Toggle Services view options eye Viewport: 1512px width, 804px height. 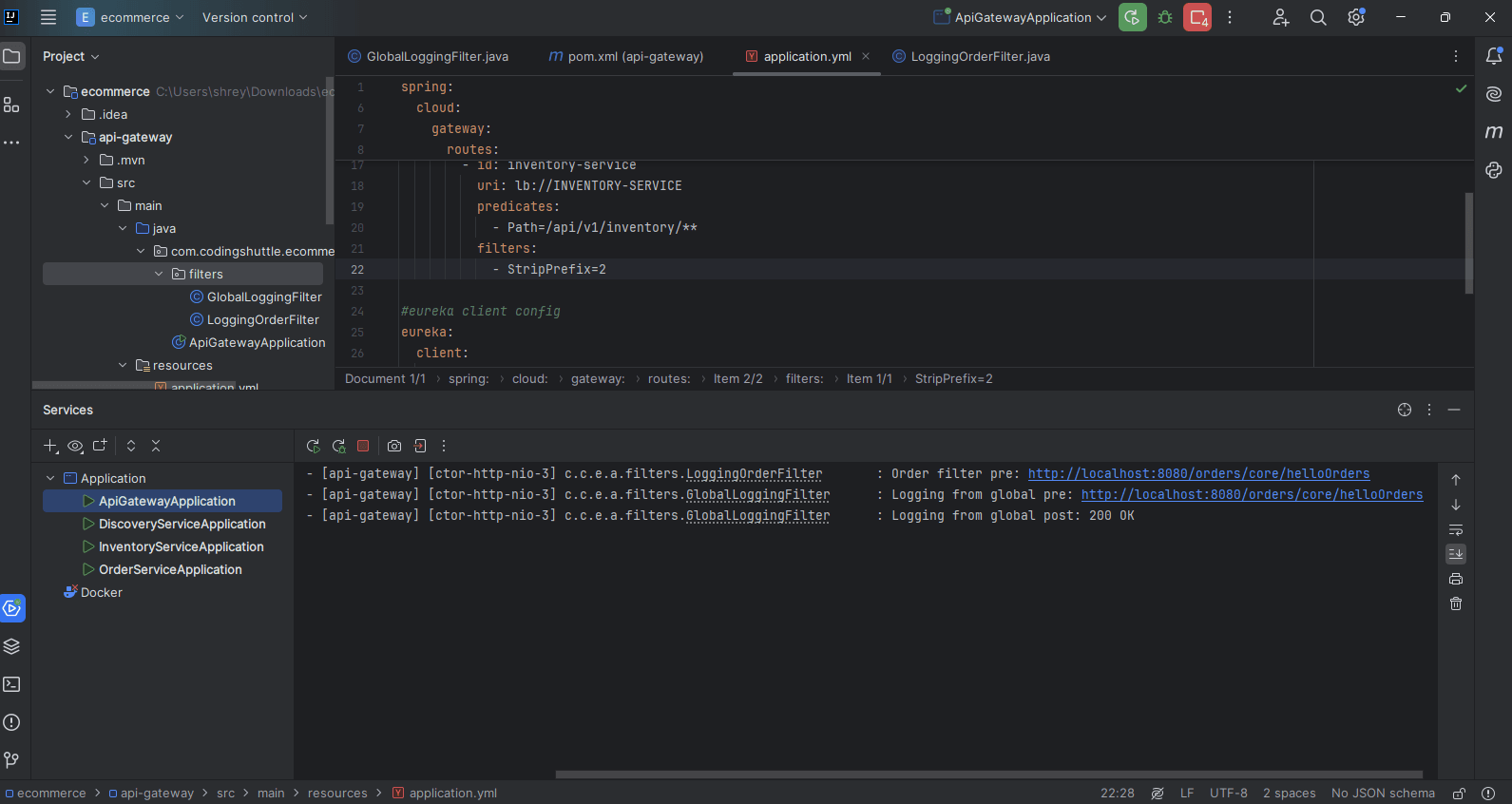pos(75,446)
